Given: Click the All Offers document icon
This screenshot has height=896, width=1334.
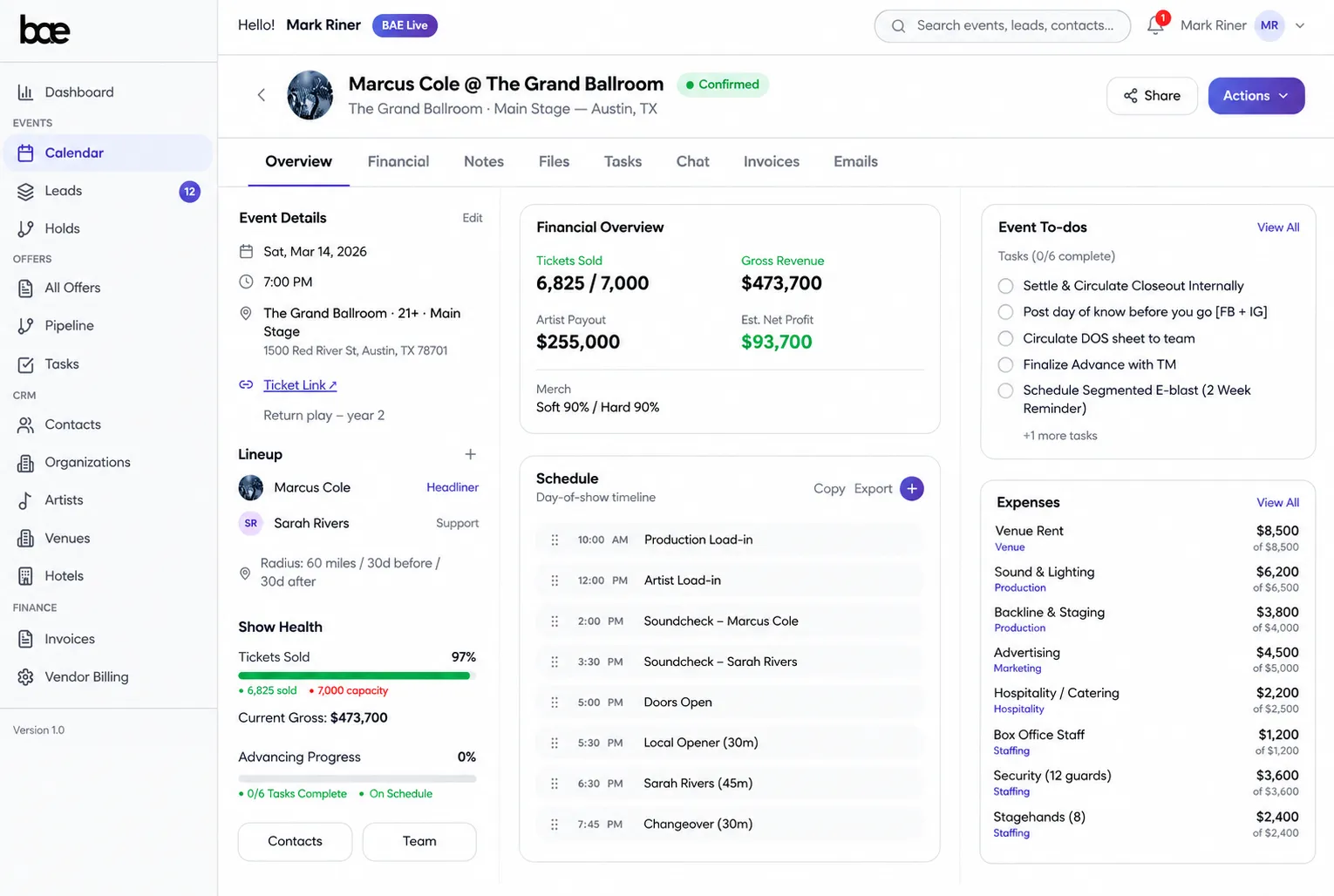Looking at the screenshot, I should pos(25,288).
